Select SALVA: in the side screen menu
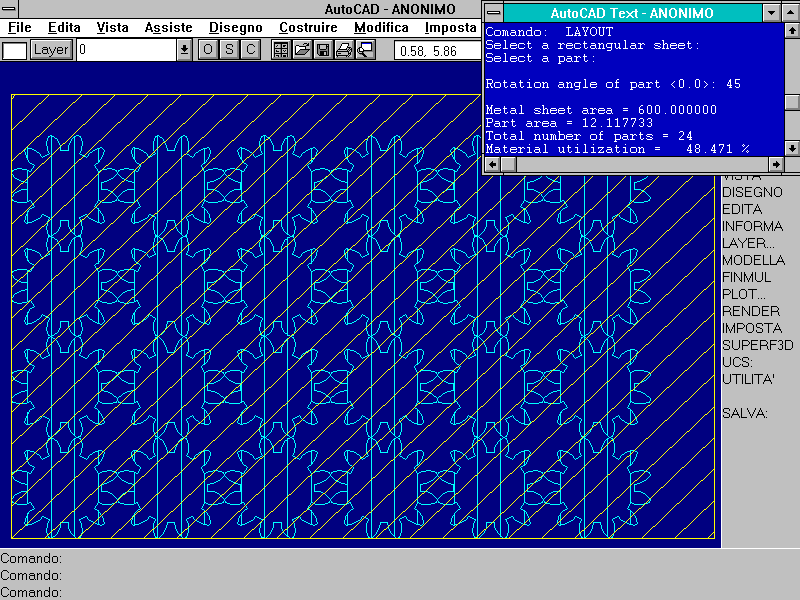Screen dimensions: 800x600 tap(744, 413)
